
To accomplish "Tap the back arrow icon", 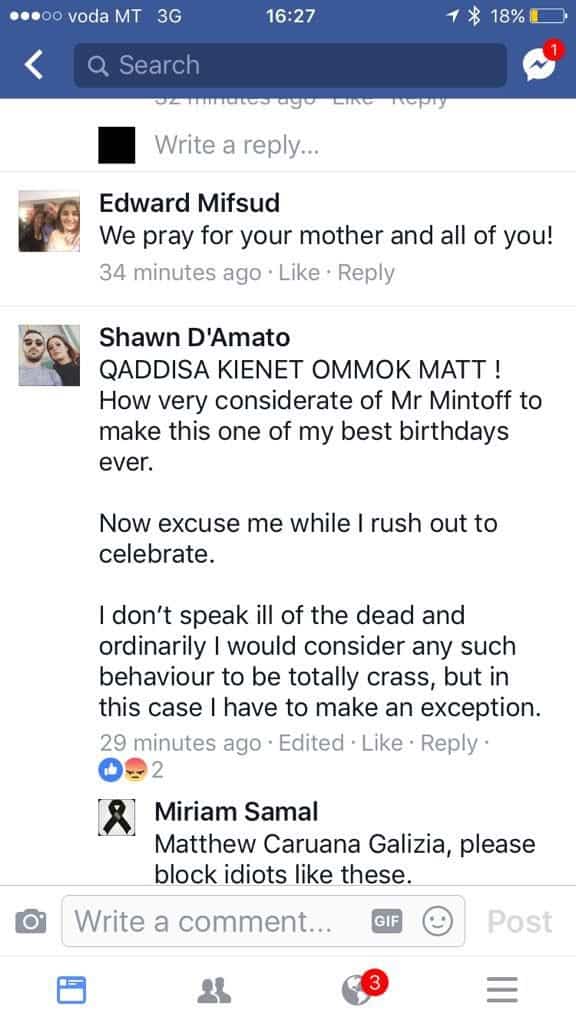I will 34,65.
